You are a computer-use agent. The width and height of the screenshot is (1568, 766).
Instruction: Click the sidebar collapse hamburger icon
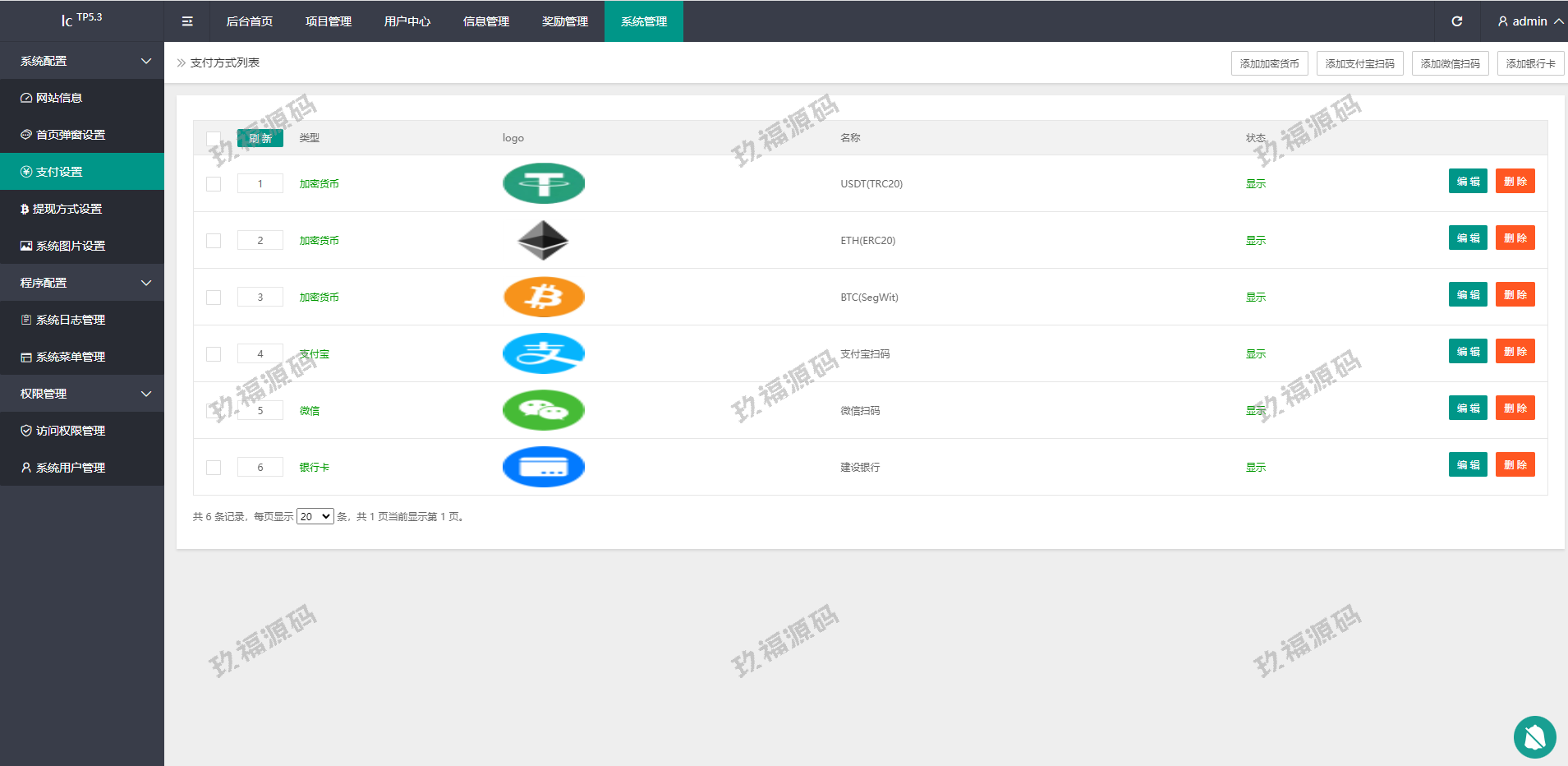click(187, 21)
